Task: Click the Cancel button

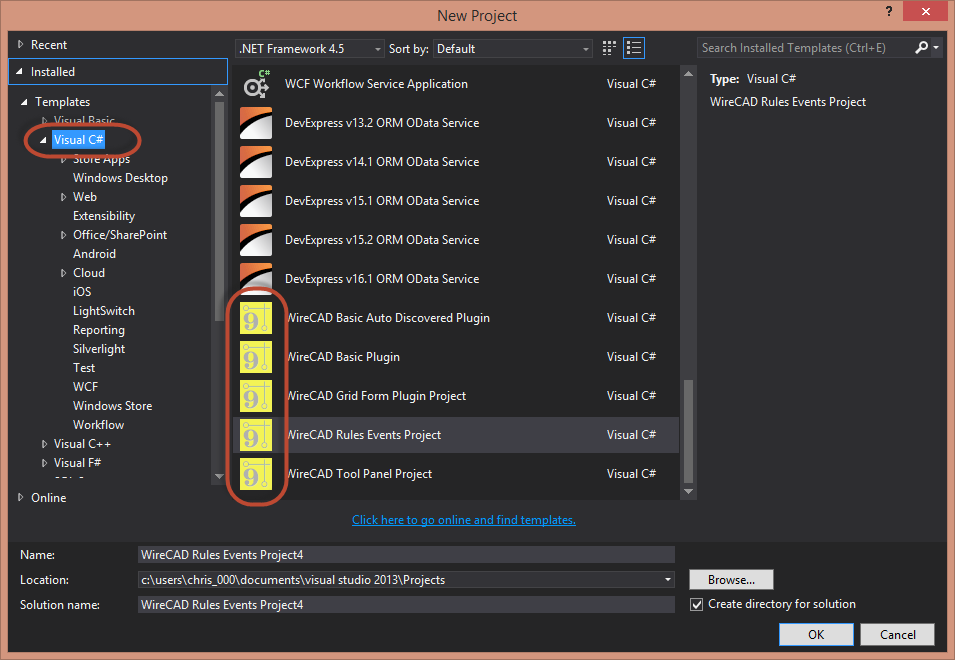Action: (x=897, y=634)
